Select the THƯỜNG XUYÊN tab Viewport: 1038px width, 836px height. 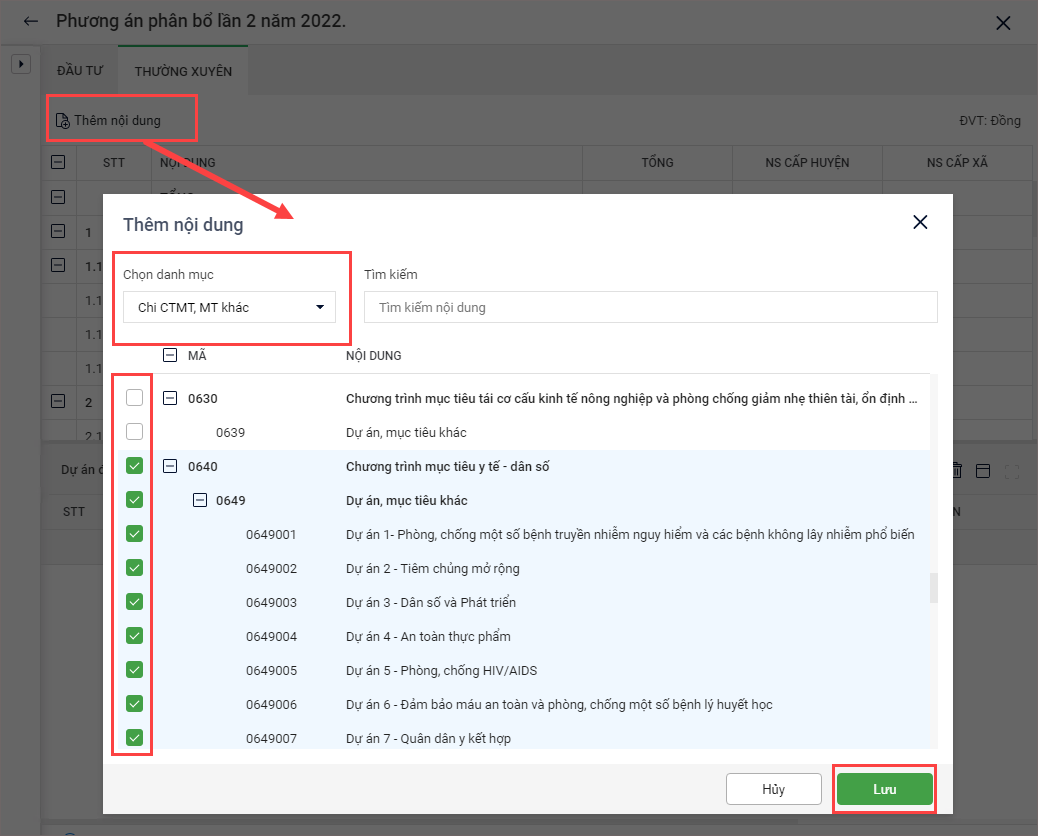click(183, 71)
